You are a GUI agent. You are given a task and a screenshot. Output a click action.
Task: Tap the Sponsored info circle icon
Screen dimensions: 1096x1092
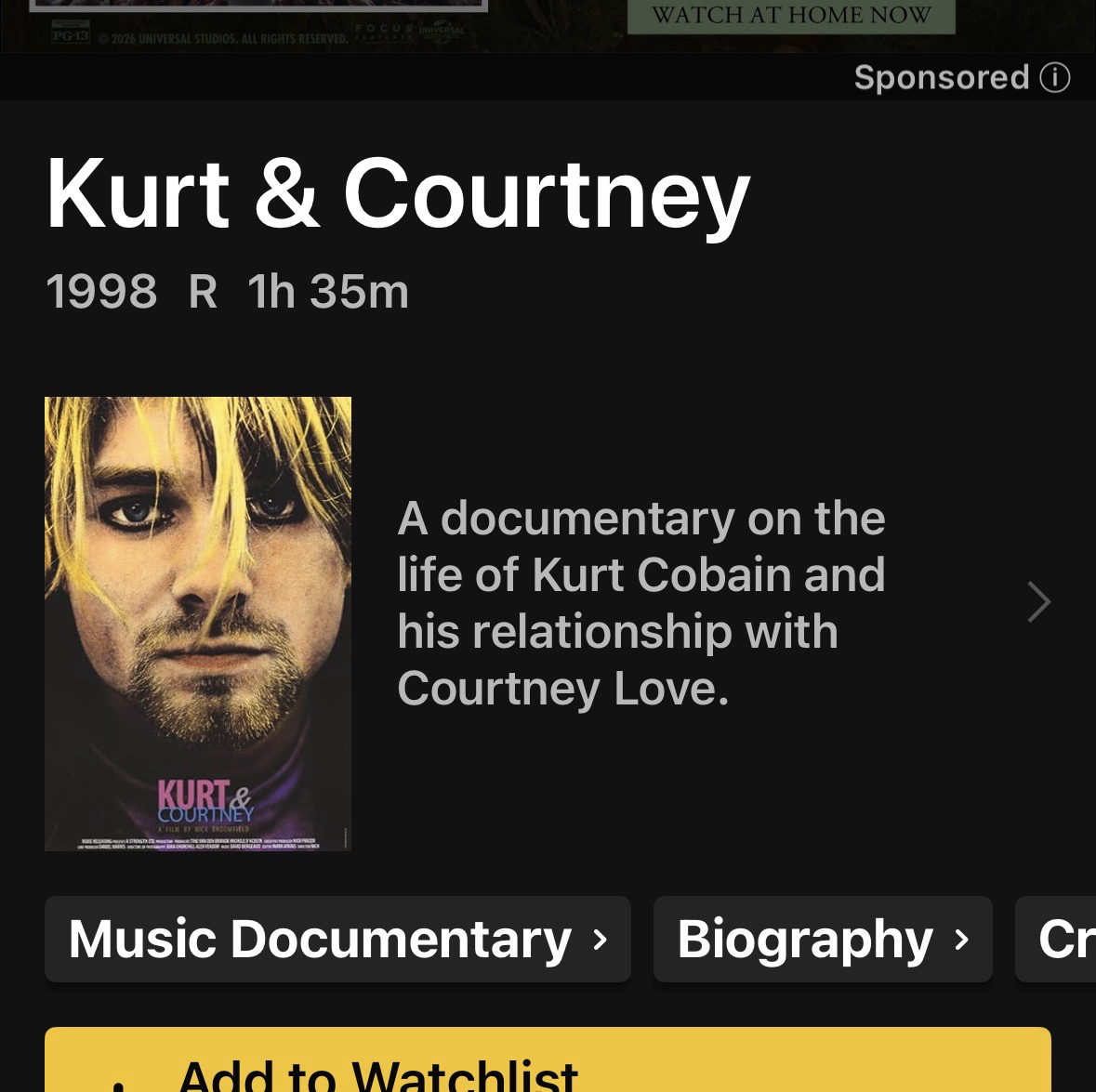click(1054, 77)
